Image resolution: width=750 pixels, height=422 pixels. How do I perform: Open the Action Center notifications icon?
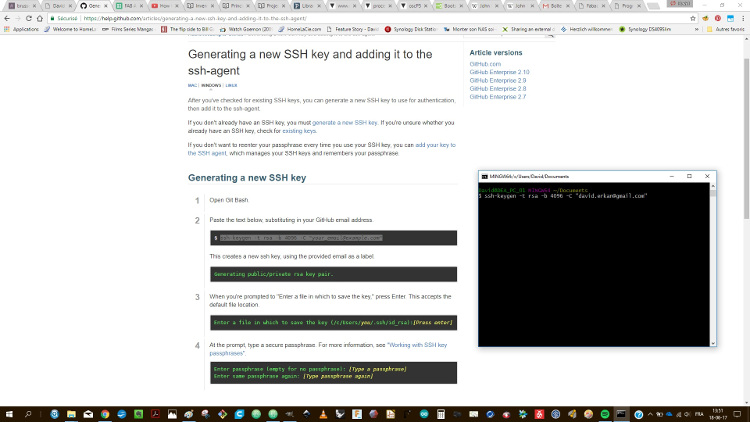[x=737, y=414]
